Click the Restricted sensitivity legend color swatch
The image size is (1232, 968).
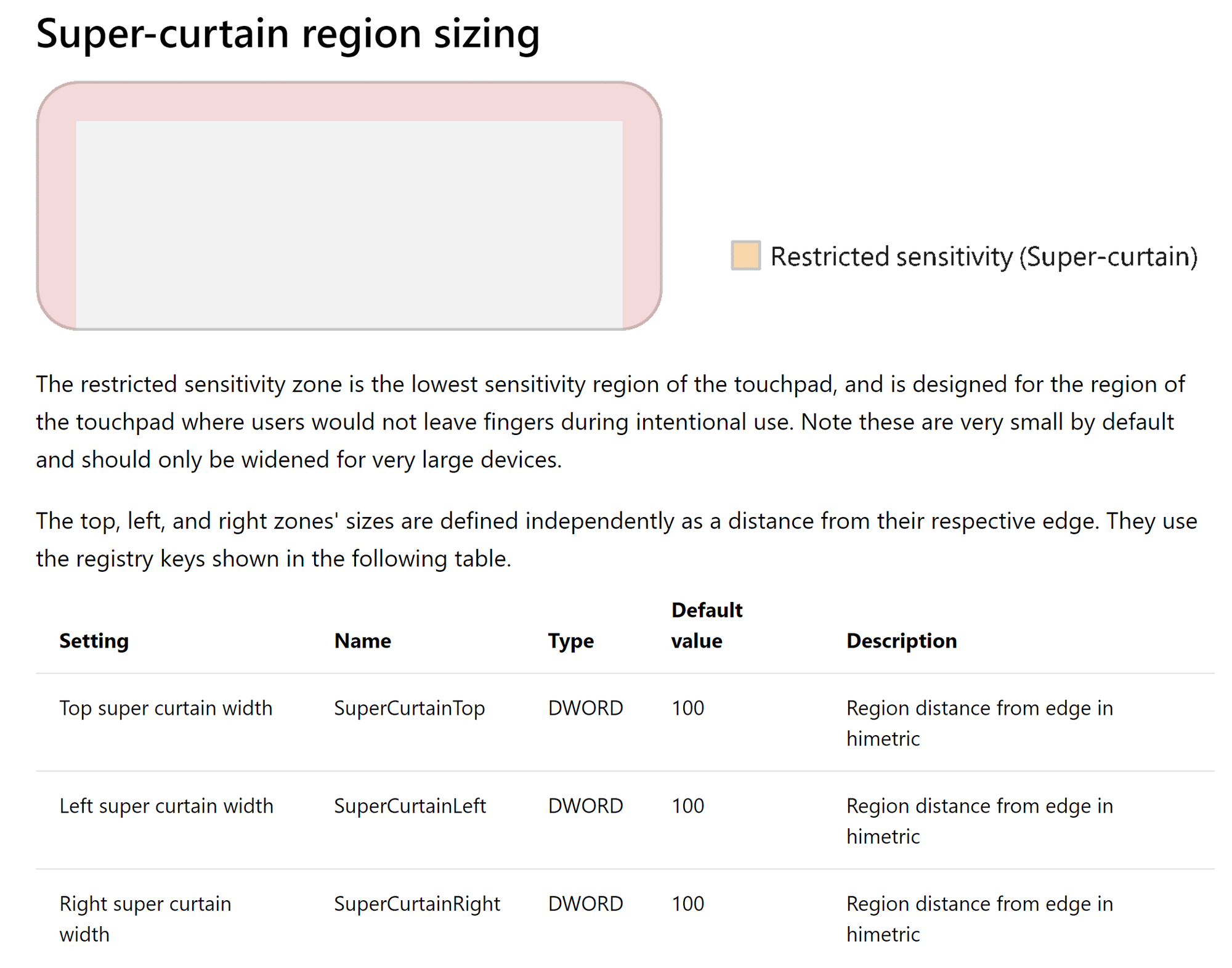(x=745, y=255)
